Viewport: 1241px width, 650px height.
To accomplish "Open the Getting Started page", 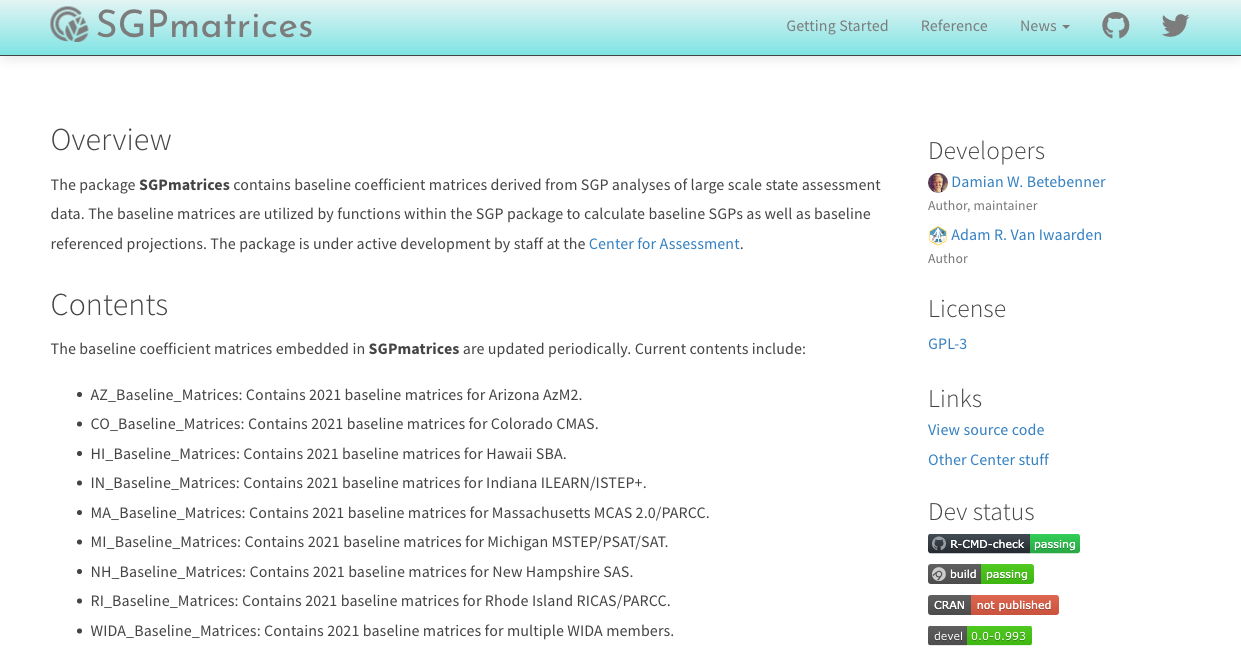I will coord(837,26).
